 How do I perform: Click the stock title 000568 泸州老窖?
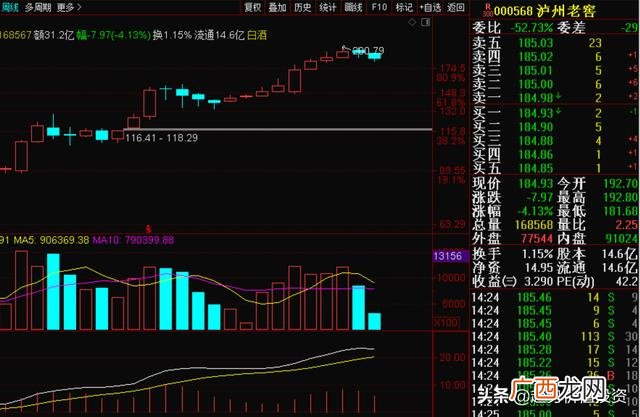click(544, 11)
